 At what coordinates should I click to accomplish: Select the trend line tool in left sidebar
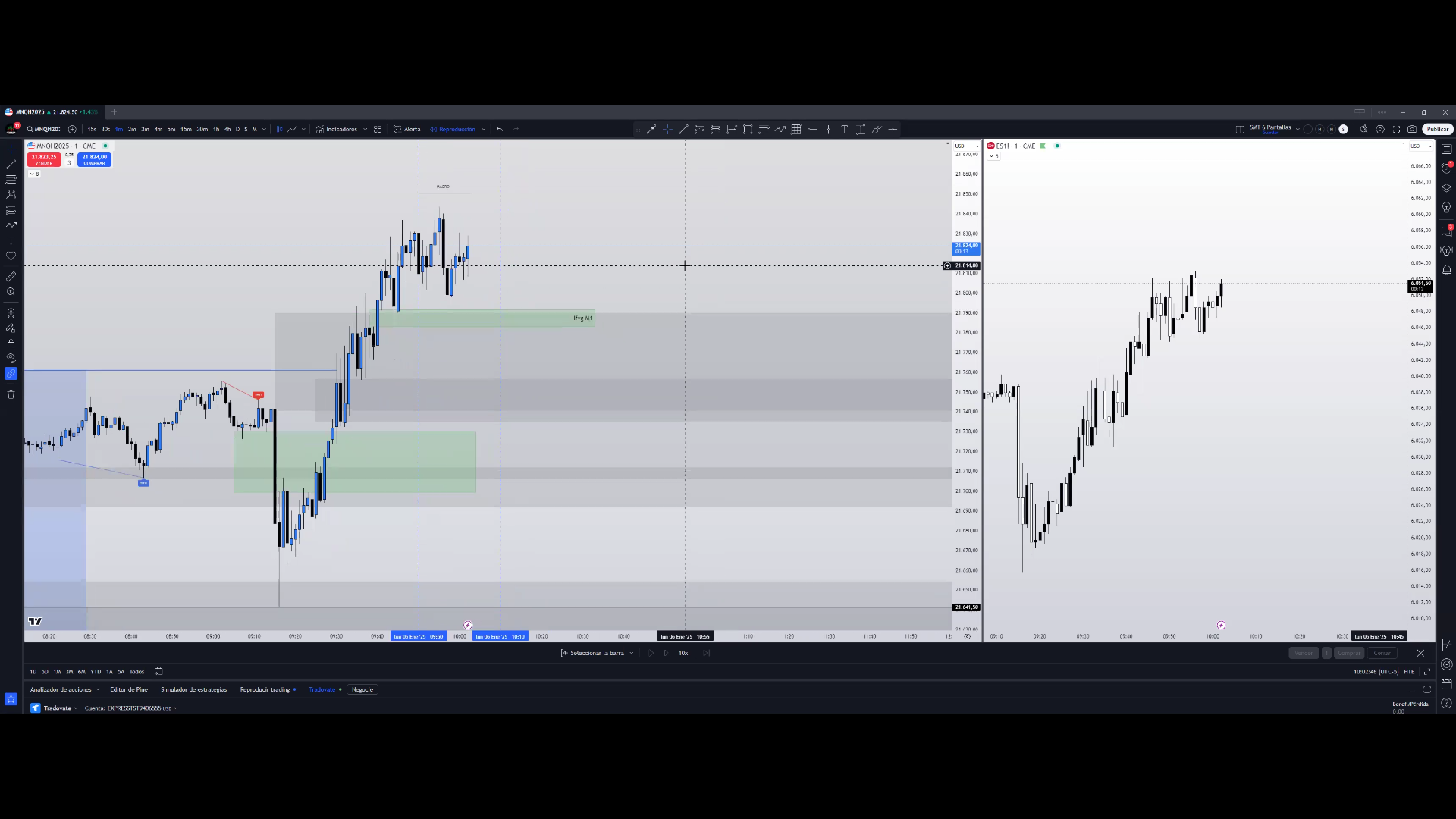tap(11, 164)
